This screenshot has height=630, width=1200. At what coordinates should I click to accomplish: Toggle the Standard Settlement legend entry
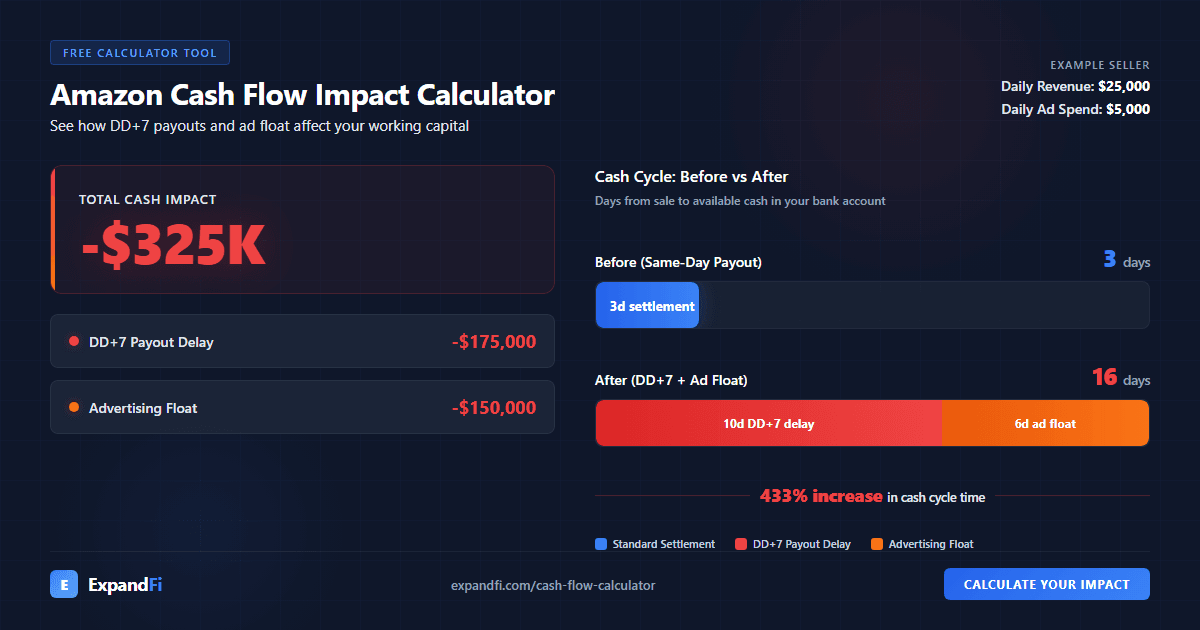[x=655, y=544]
